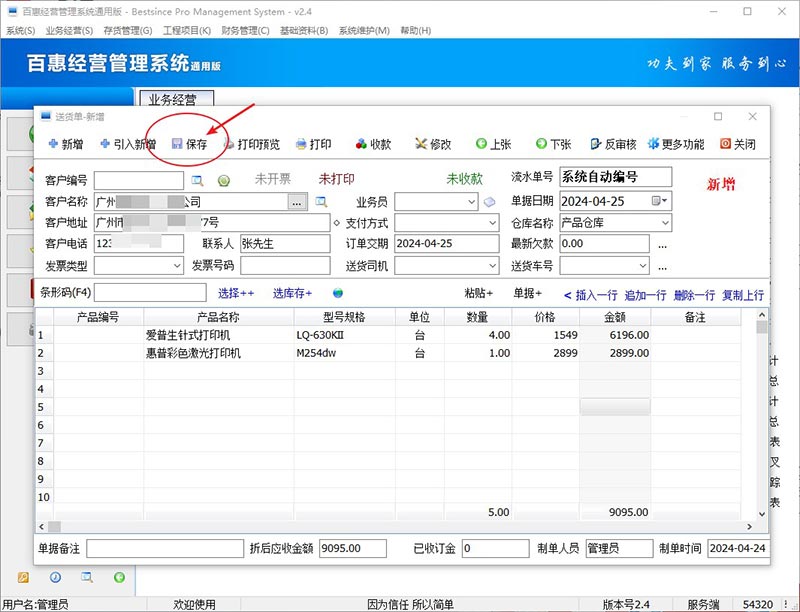Click the 反审核 toolbar icon
This screenshot has height=612, width=800.
pos(595,144)
